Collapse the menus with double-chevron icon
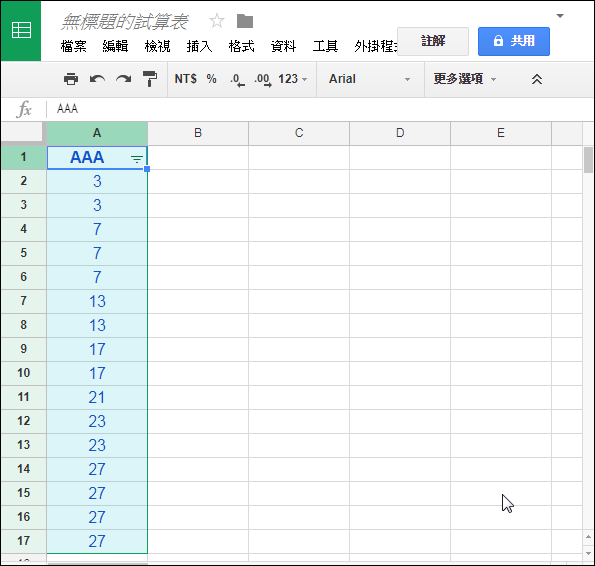Image resolution: width=595 pixels, height=566 pixels. click(537, 79)
